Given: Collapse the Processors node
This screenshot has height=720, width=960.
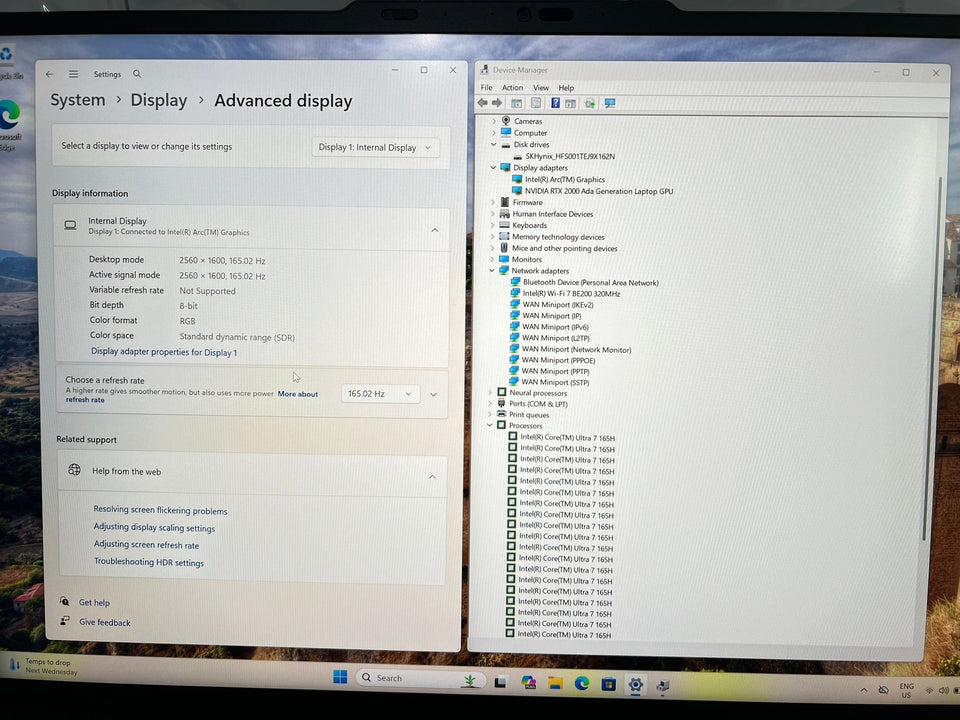Looking at the screenshot, I should pyautogui.click(x=490, y=426).
